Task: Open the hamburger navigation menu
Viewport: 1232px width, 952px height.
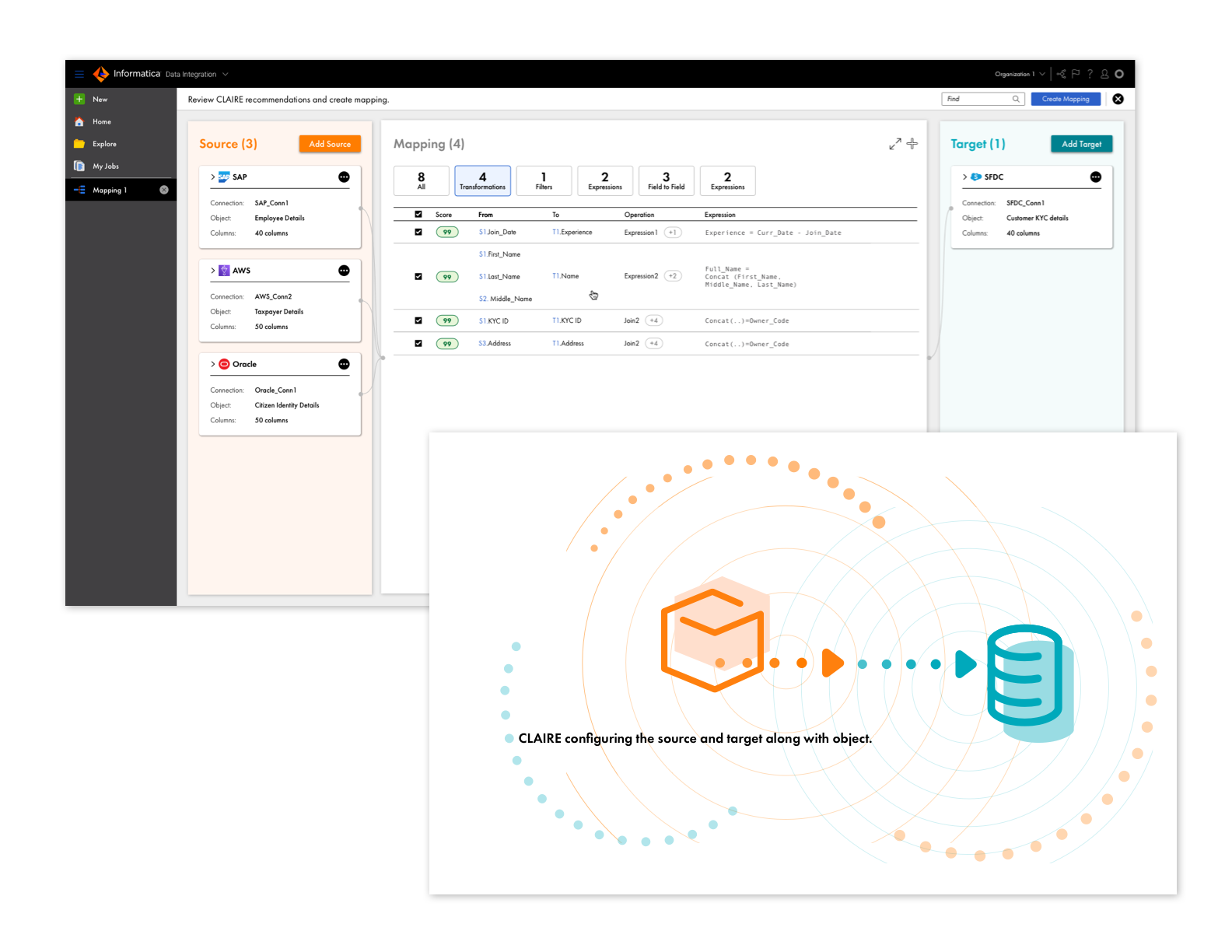Action: (x=79, y=74)
